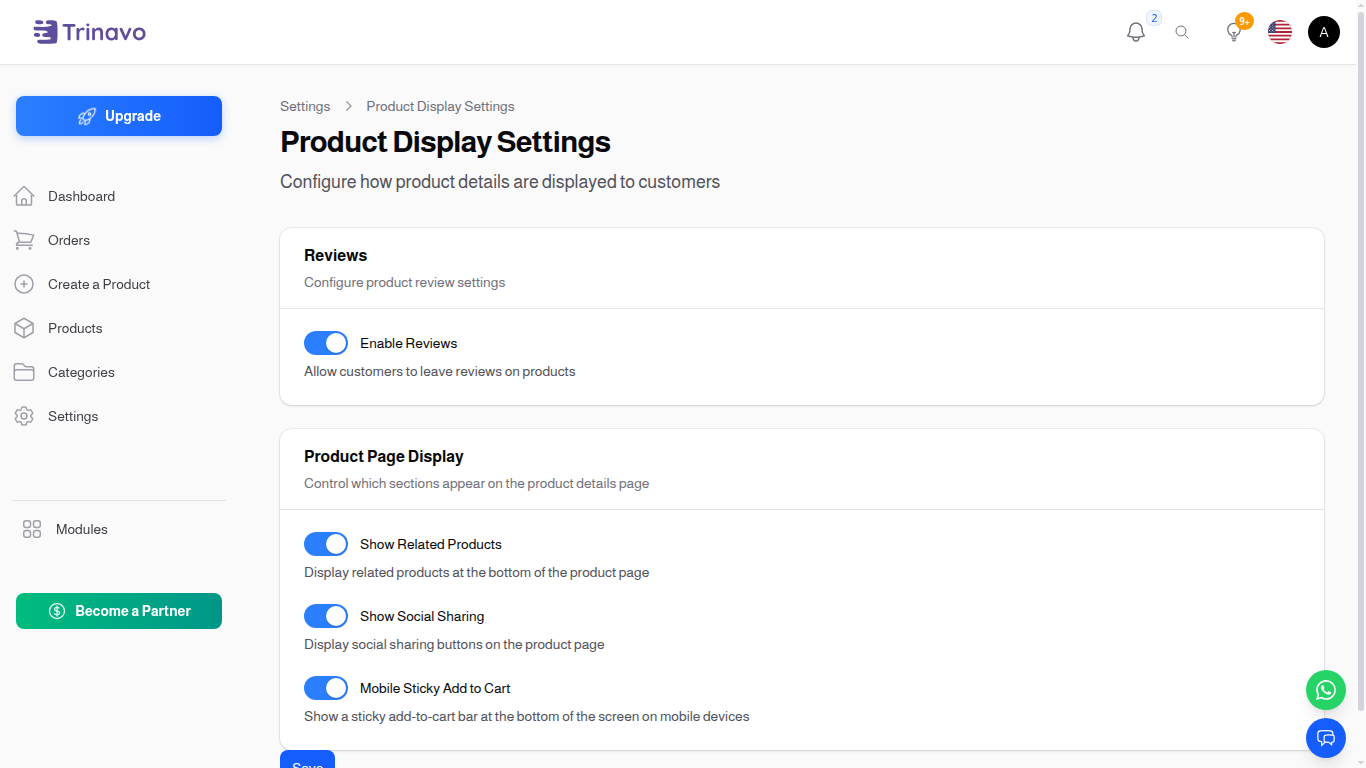
Task: Click the Upgrade button
Action: [x=119, y=116]
